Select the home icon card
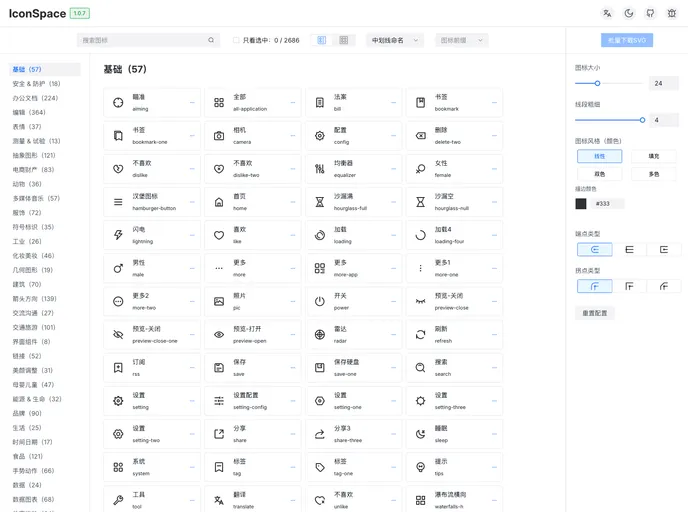This screenshot has height=512, width=688. pyautogui.click(x=253, y=202)
